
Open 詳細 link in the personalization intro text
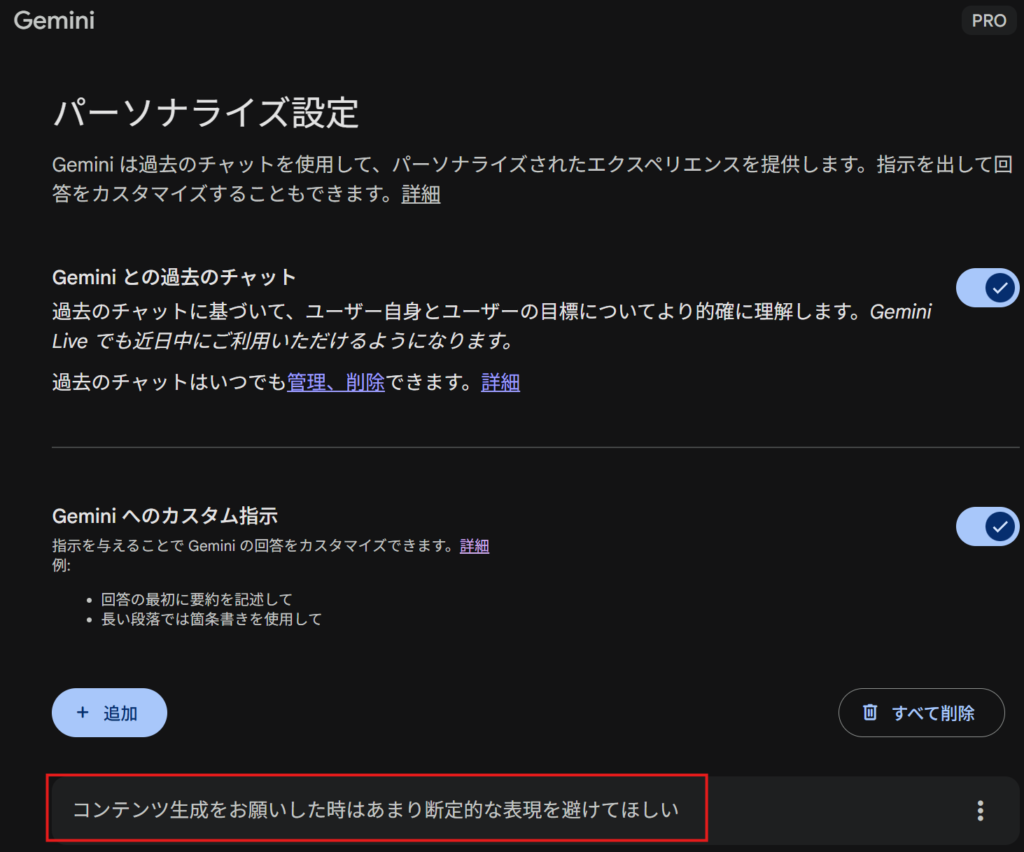tap(421, 194)
